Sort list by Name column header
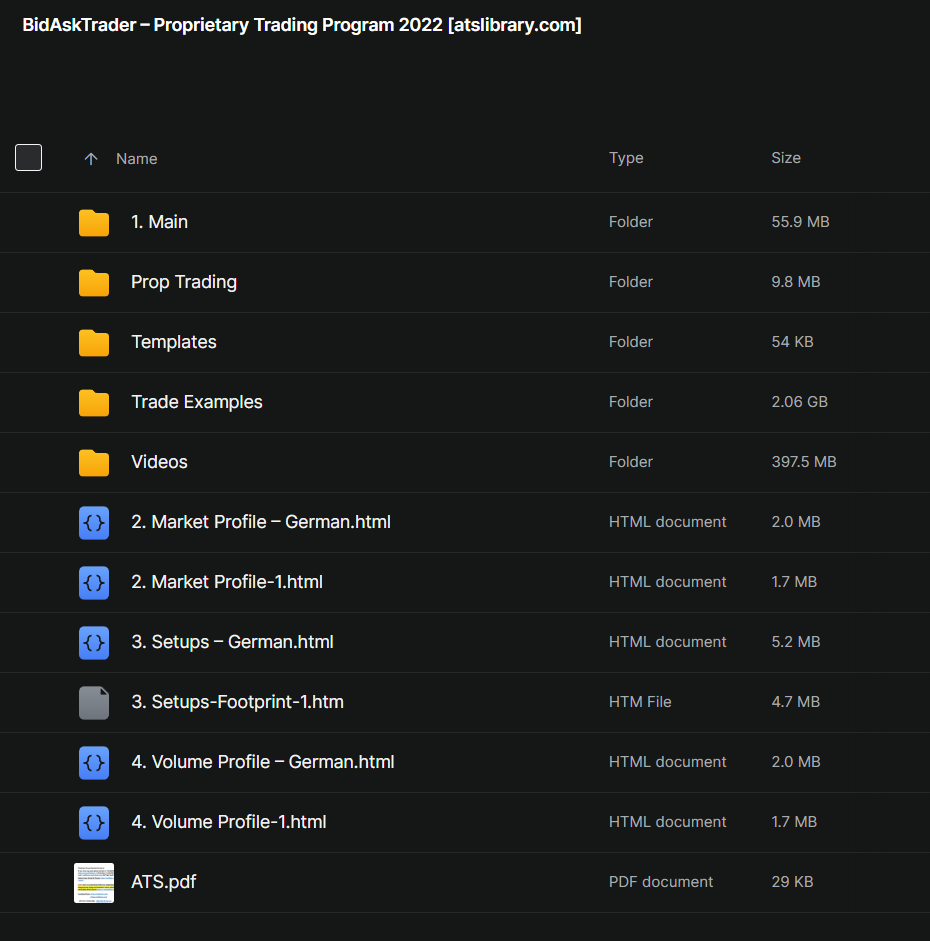930x941 pixels. 136,158
